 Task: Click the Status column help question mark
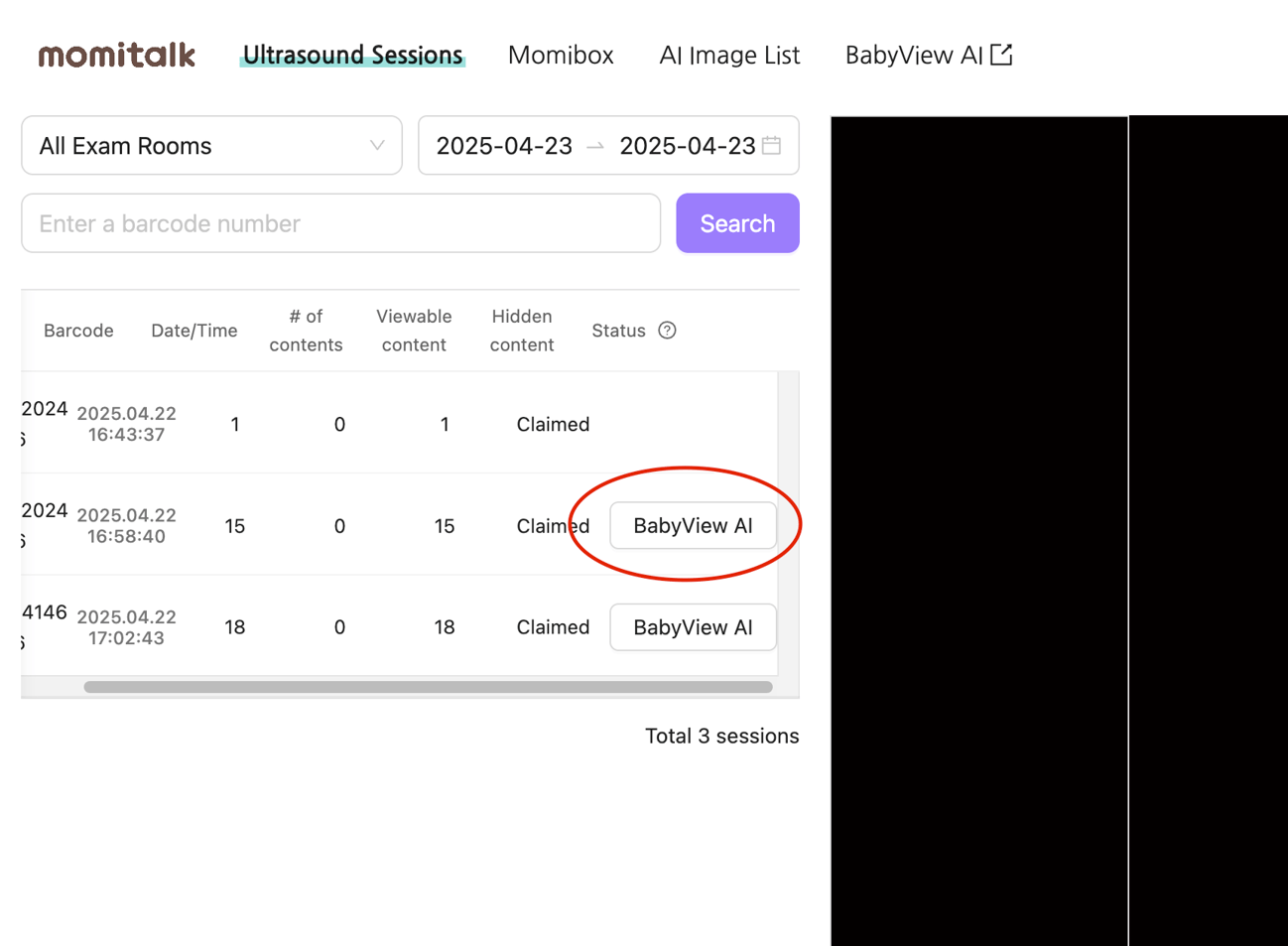pos(668,331)
